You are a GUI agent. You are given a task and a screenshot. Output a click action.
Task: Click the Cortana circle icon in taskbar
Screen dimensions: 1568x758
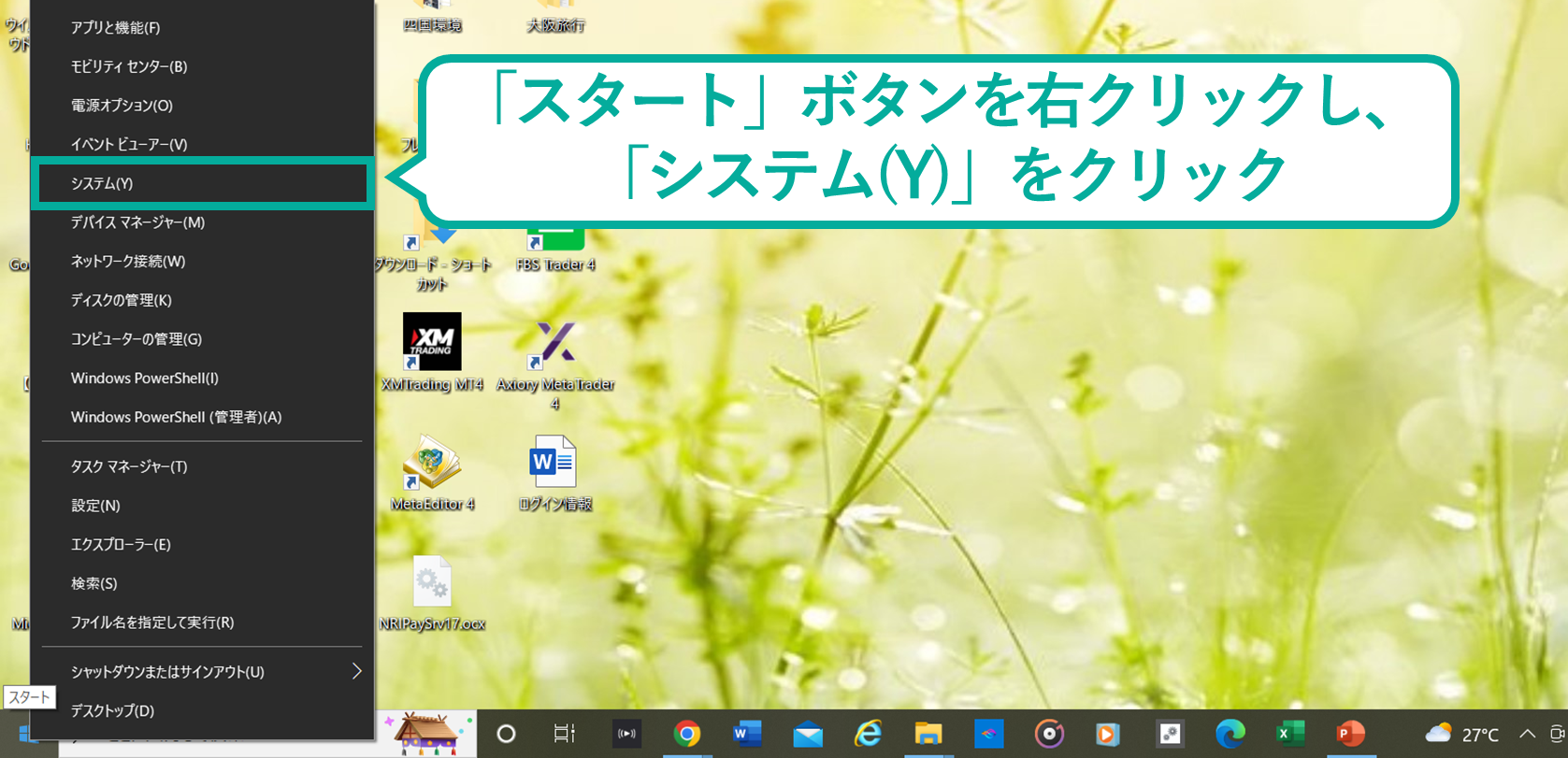point(506,734)
